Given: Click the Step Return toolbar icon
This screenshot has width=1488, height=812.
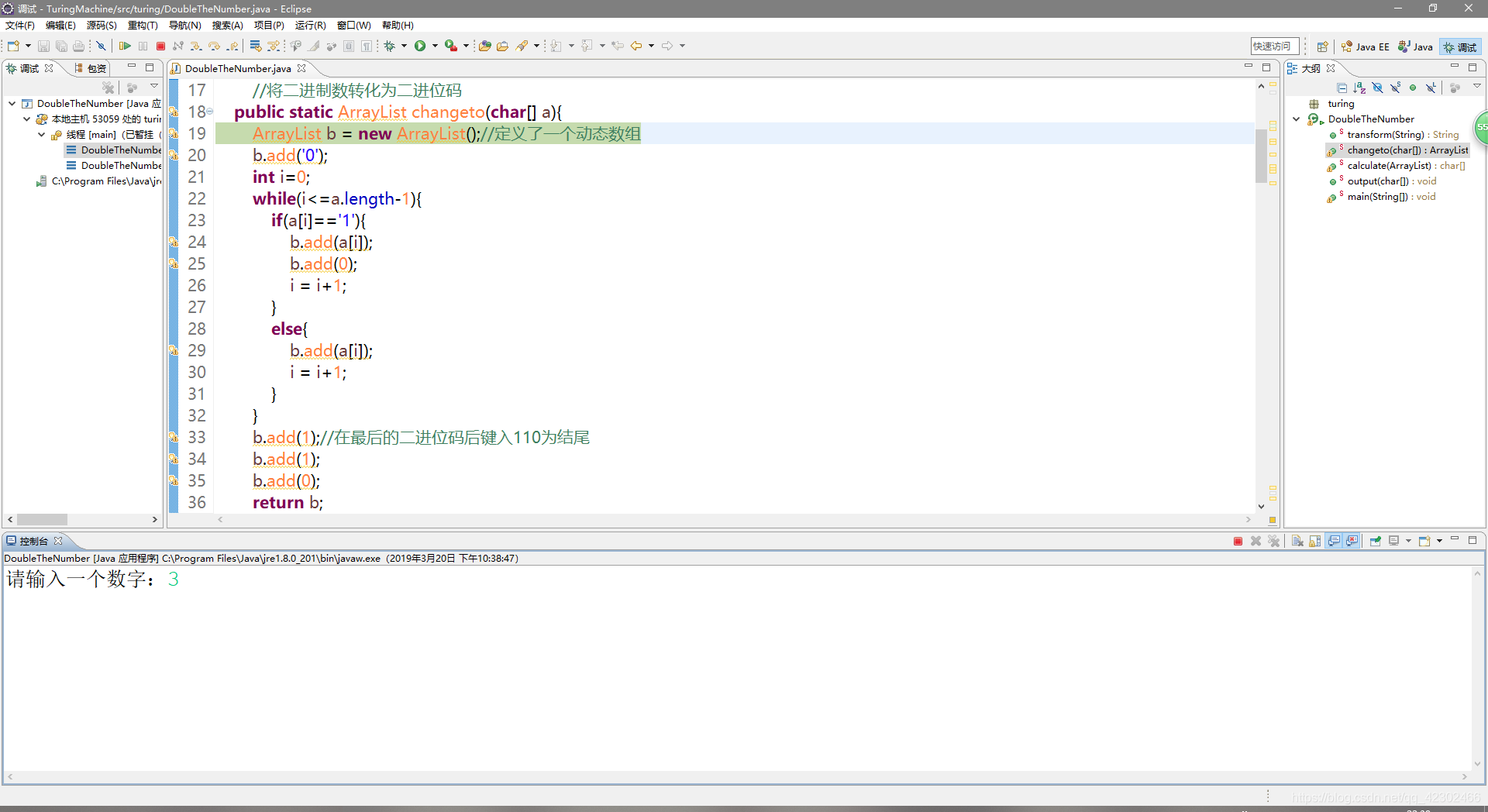Looking at the screenshot, I should [232, 46].
